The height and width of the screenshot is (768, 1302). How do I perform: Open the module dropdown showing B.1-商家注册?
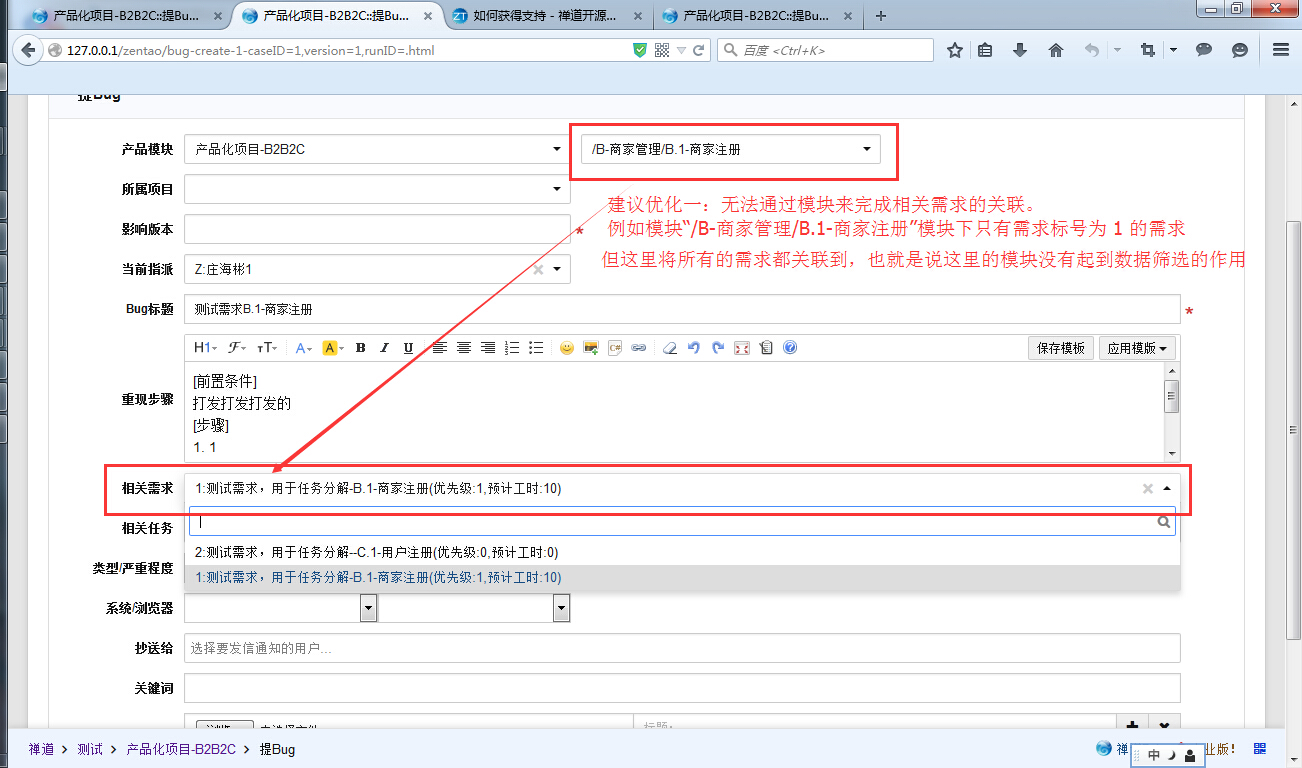tap(730, 149)
